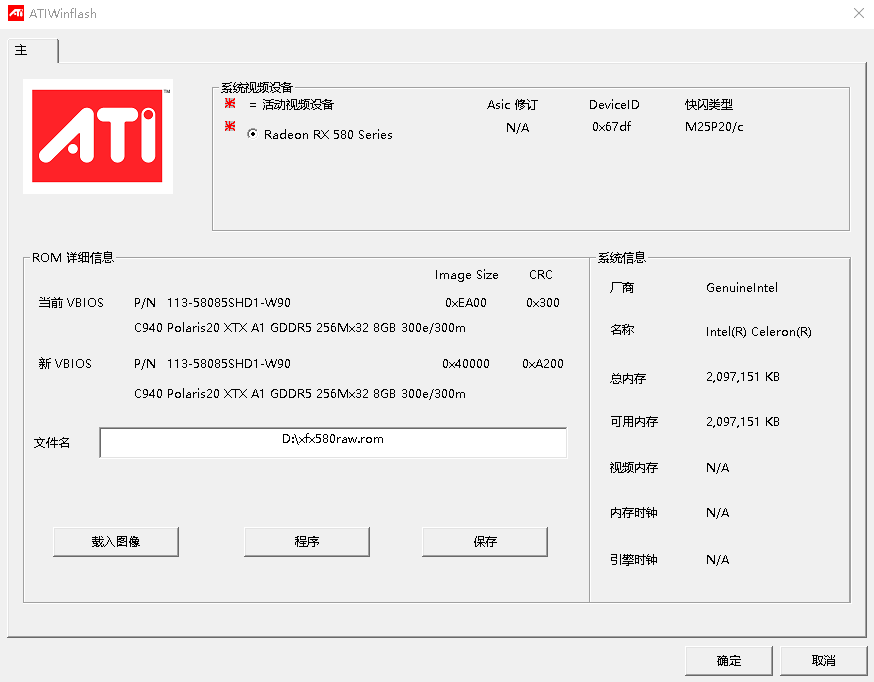Click the 当前 VBIOS label
Viewport: 874px width, 682px height.
[x=71, y=303]
